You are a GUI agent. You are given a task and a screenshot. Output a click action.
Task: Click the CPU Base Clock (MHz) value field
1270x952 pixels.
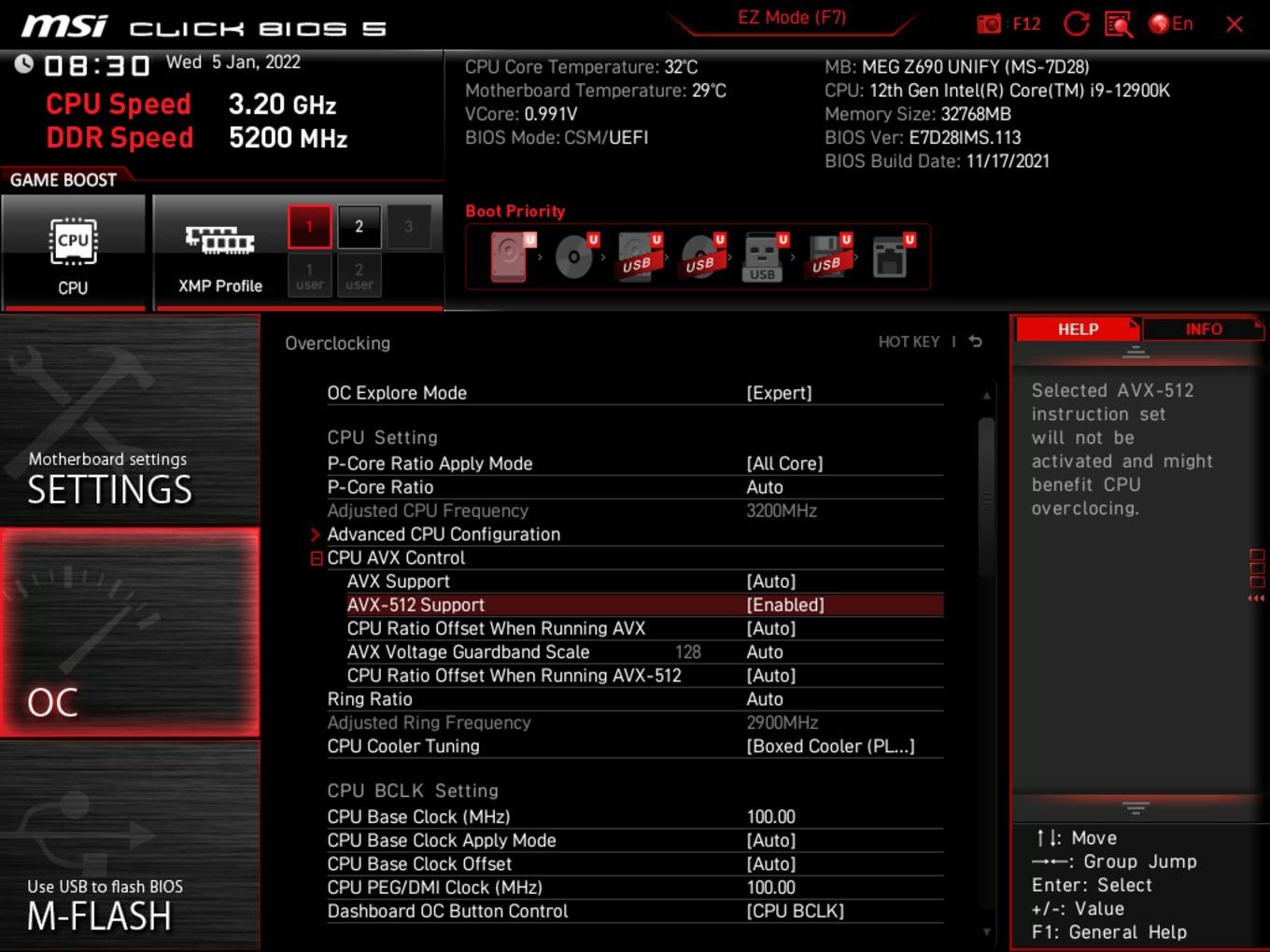(771, 817)
